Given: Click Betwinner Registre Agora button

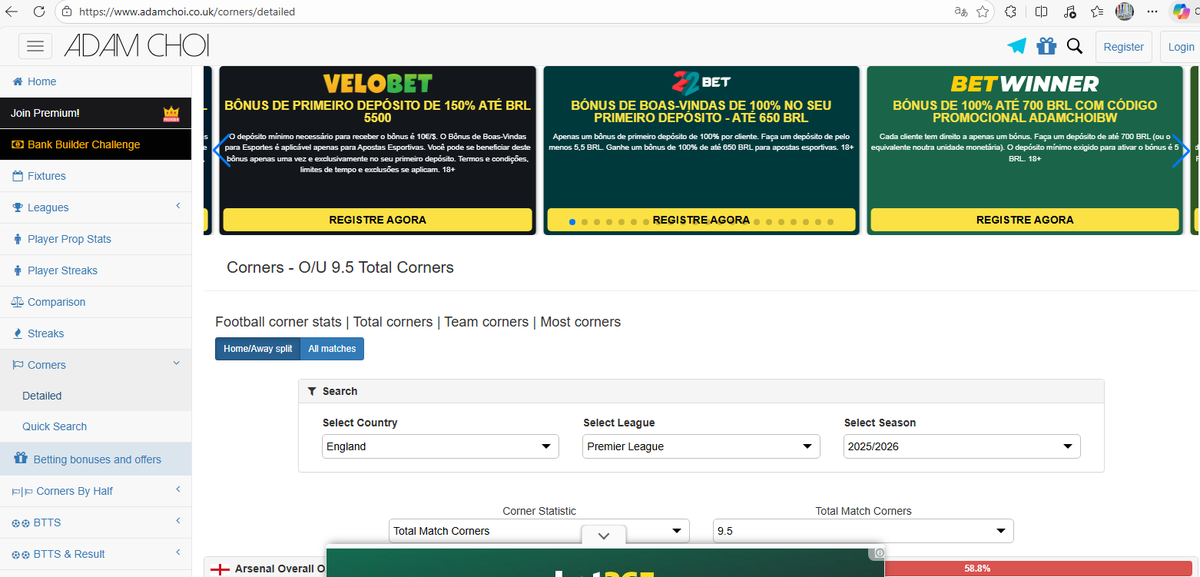Looking at the screenshot, I should click(x=1025, y=220).
